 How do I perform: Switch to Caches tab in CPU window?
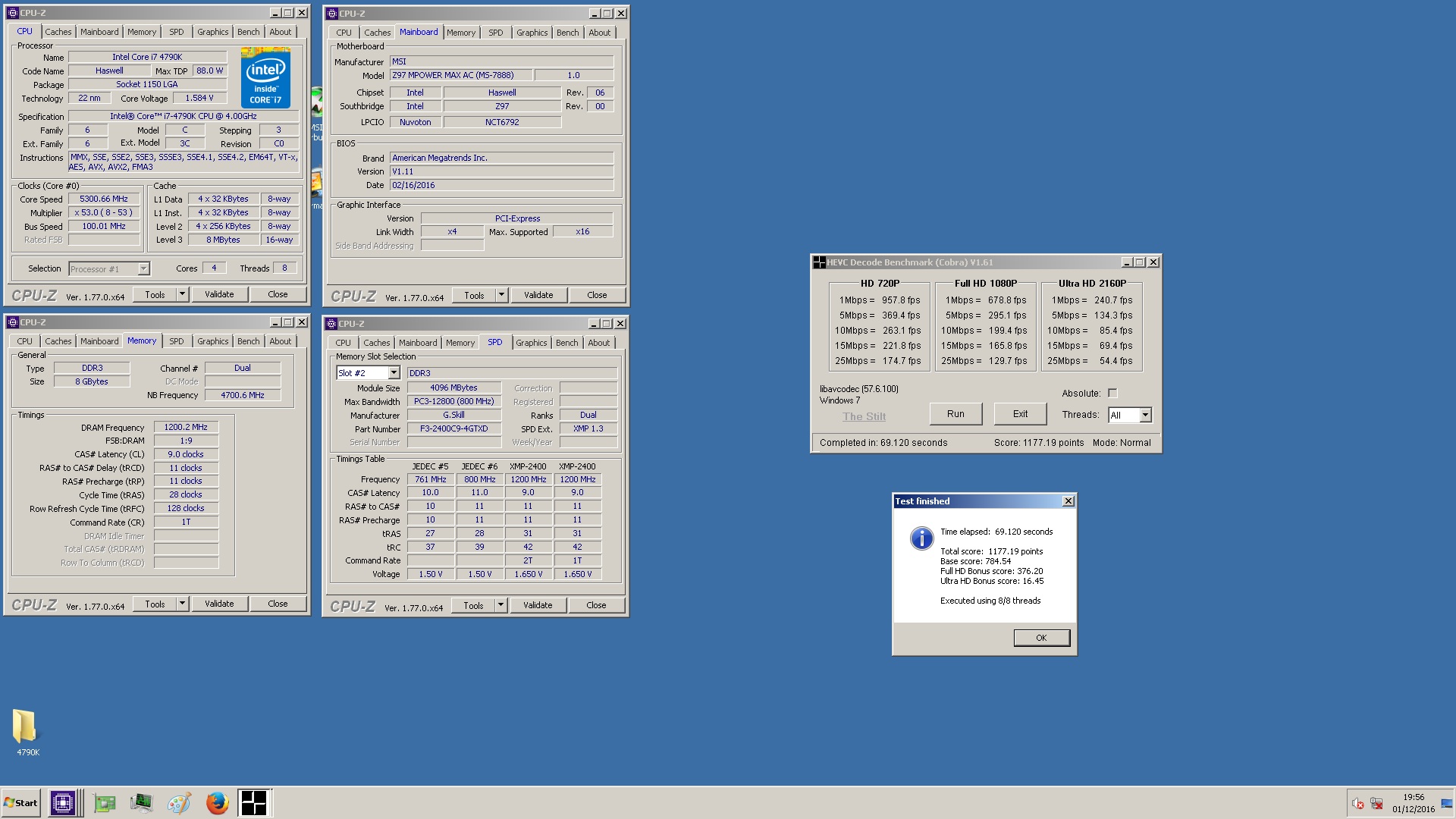click(x=58, y=32)
